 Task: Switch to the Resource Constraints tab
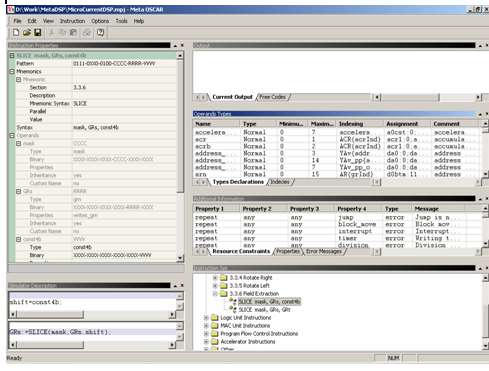[241, 251]
